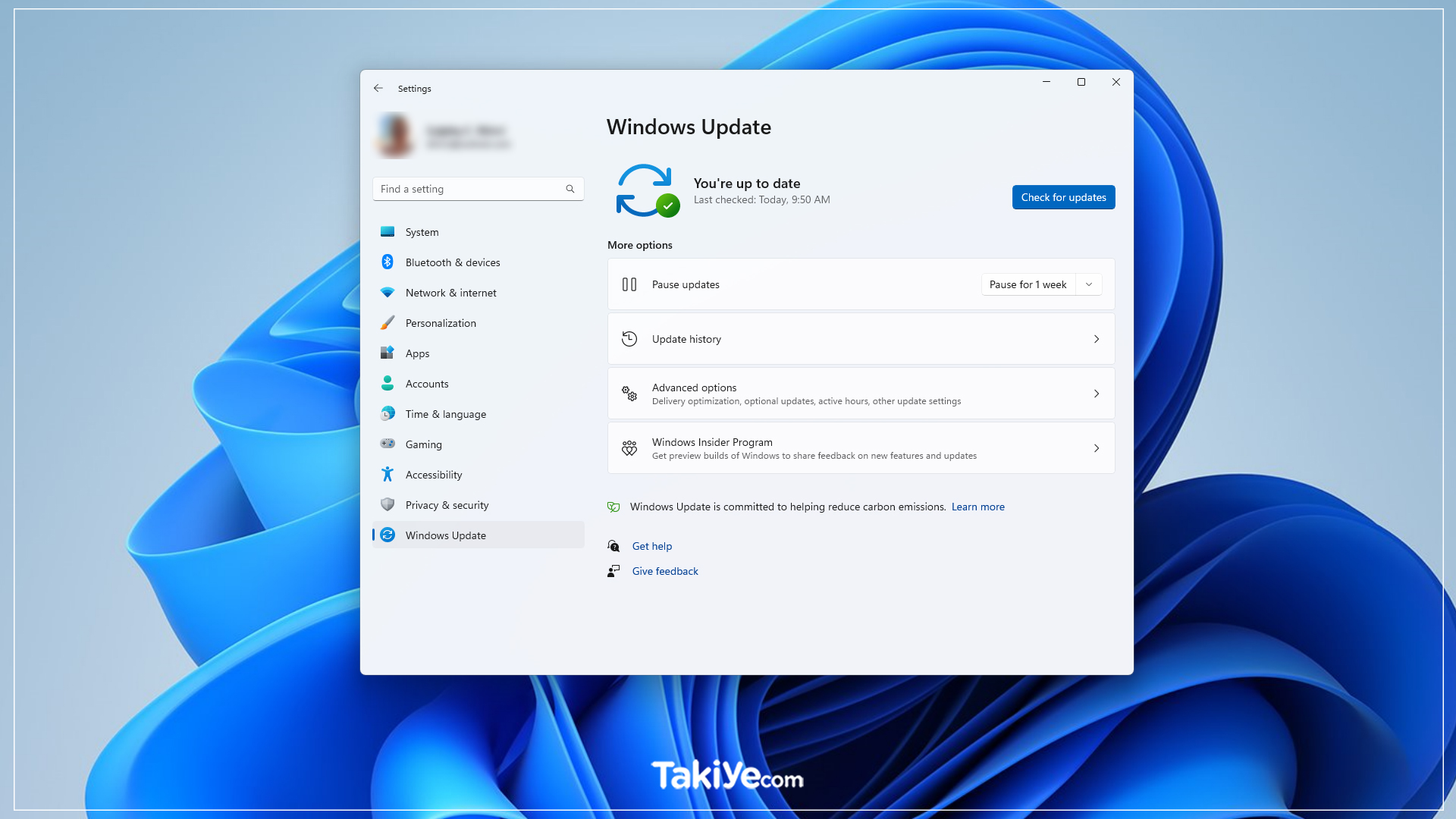1456x819 pixels.
Task: Click the Windows Update icon in sidebar
Action: pos(388,534)
